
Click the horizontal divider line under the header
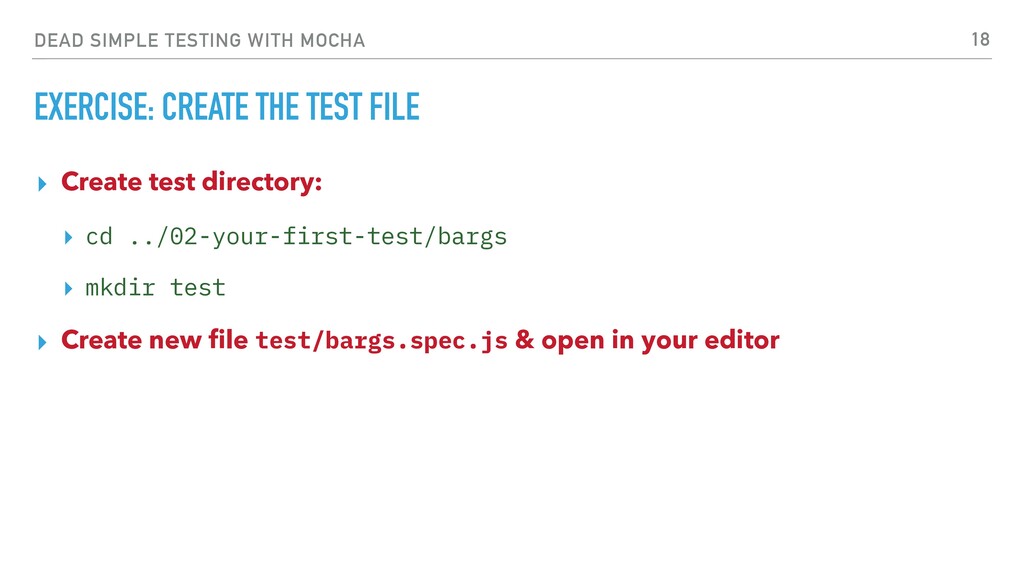512,59
